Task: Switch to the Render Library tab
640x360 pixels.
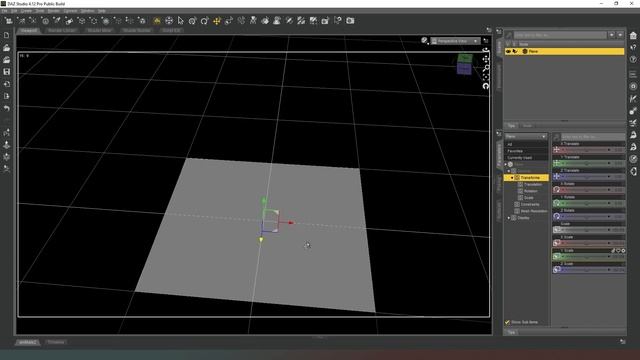Action: click(x=62, y=31)
